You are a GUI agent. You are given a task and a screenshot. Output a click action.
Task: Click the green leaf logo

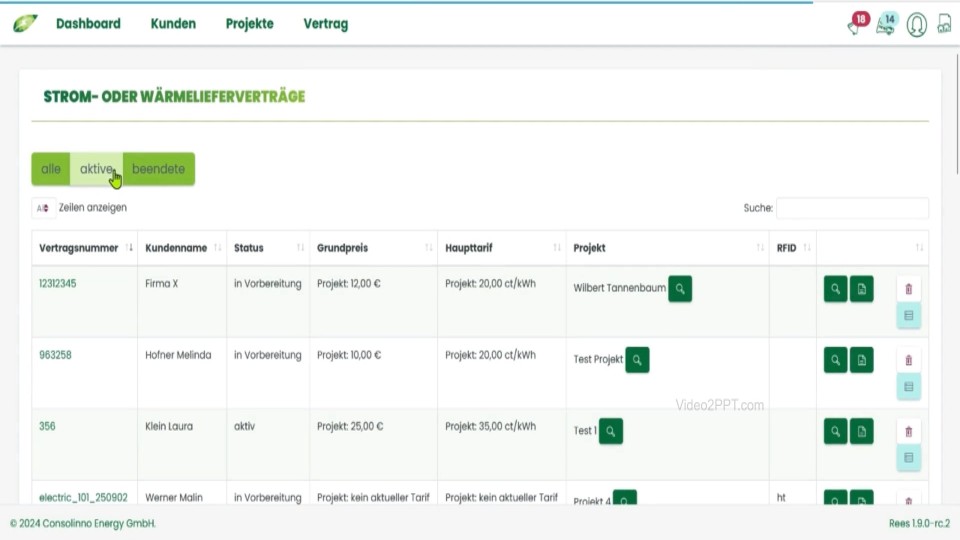pos(25,23)
